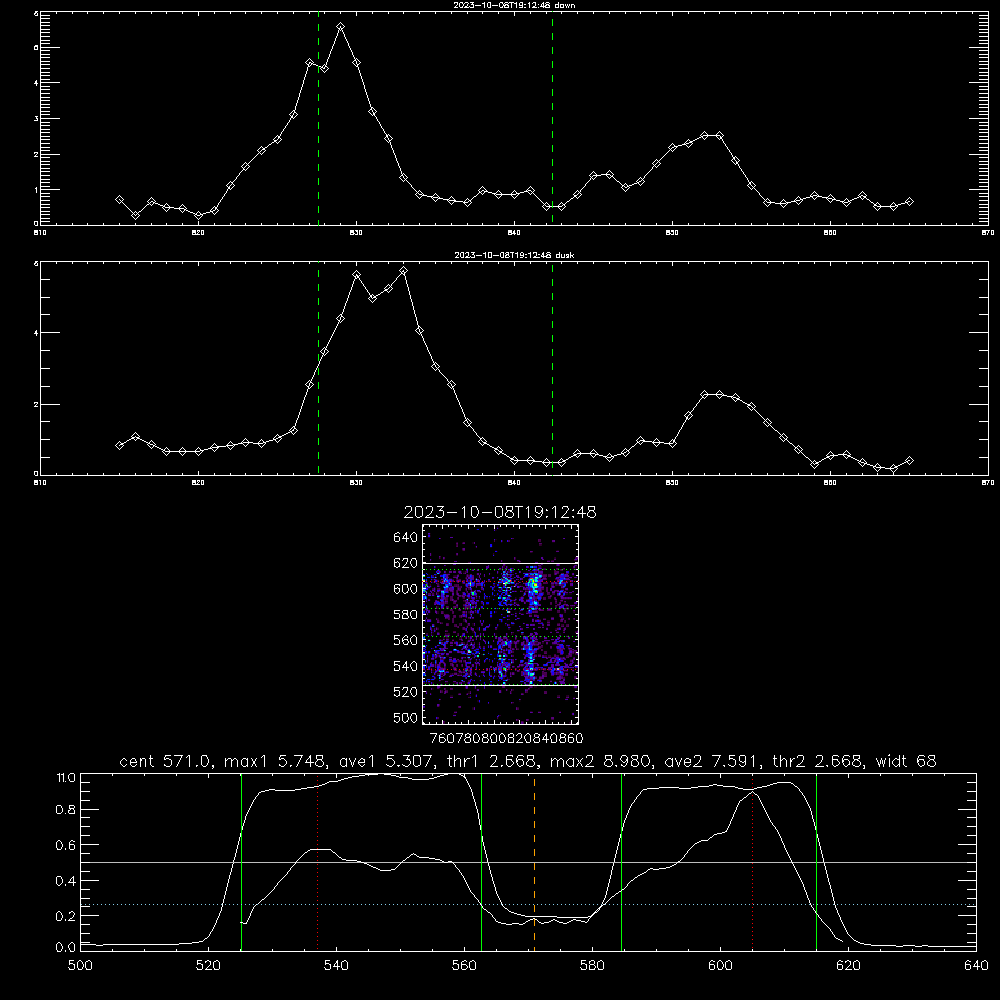Click the '0.4' y-axis label of bottom plot
Image resolution: width=1000 pixels, height=1000 pixels.
66,881
